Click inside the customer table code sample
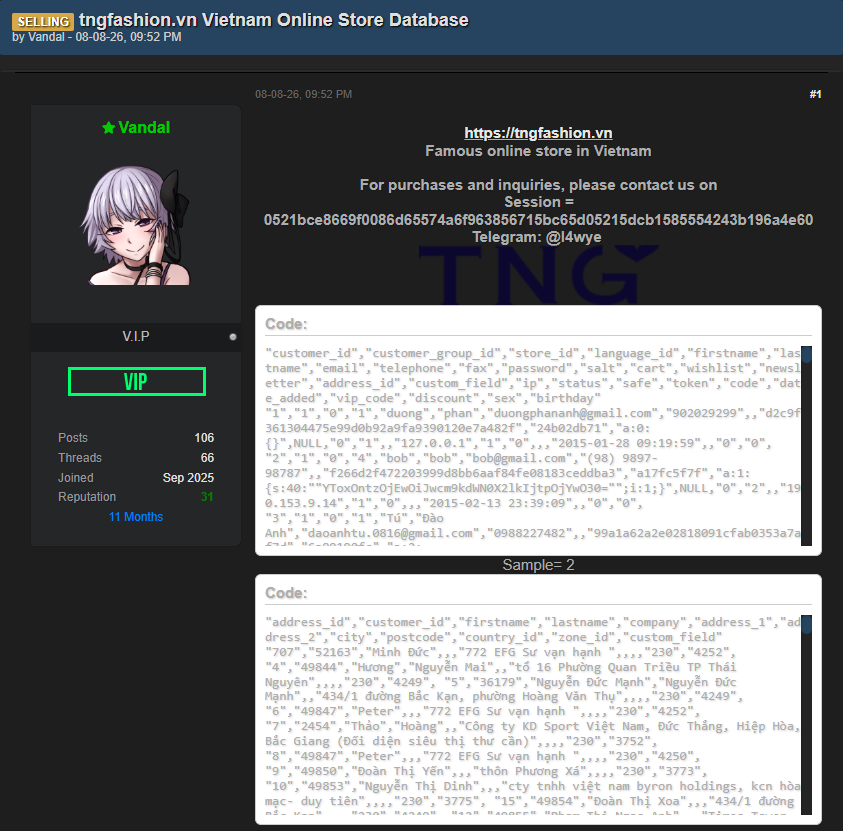The height and width of the screenshot is (831, 843). (x=532, y=446)
